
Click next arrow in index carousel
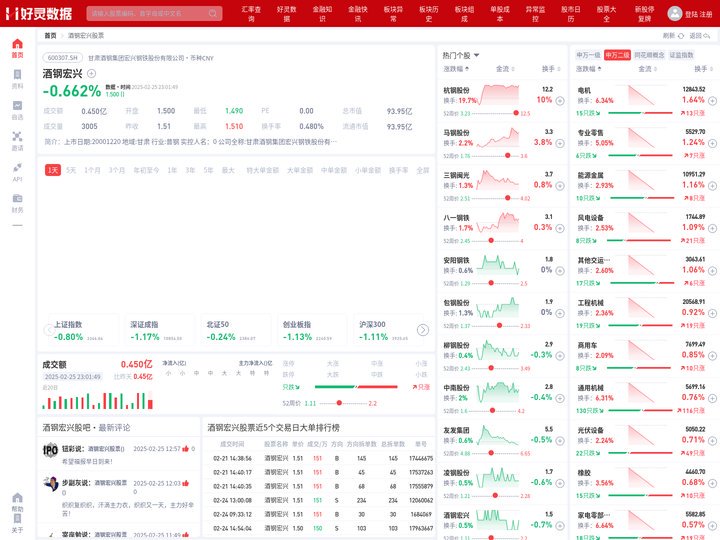pyautogui.click(x=423, y=330)
